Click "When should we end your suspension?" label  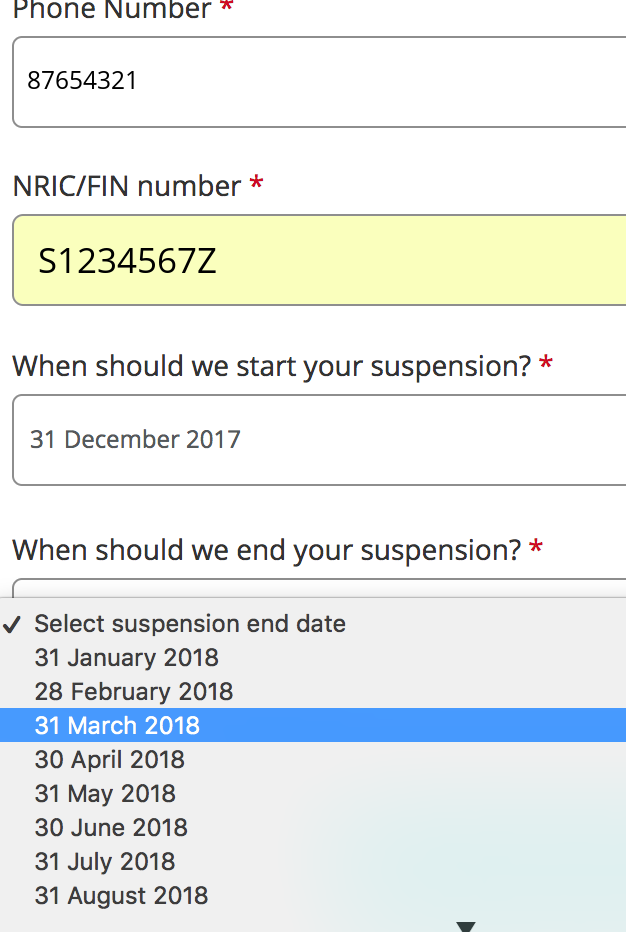(266, 550)
